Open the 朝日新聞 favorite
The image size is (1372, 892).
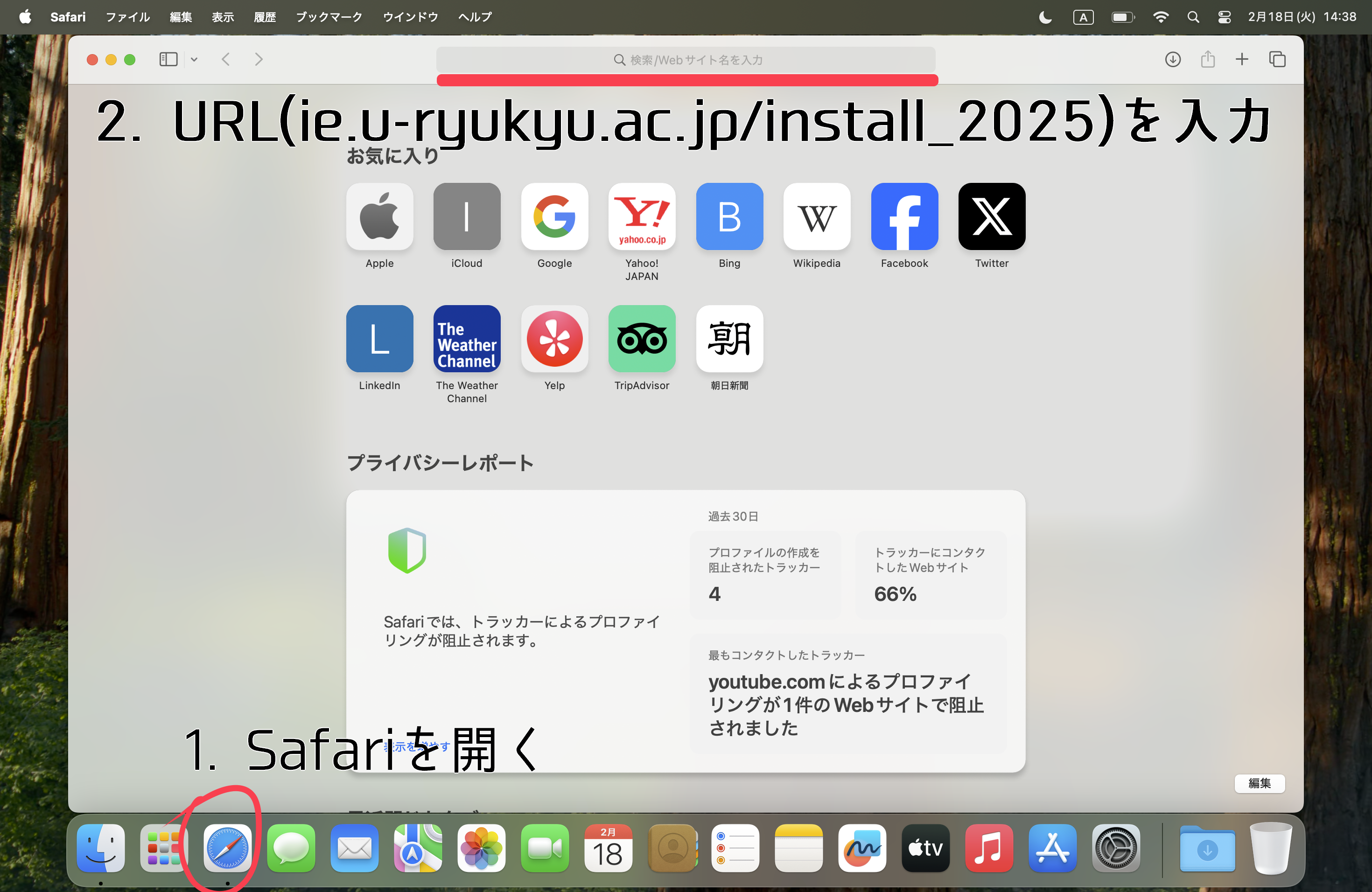coord(729,339)
